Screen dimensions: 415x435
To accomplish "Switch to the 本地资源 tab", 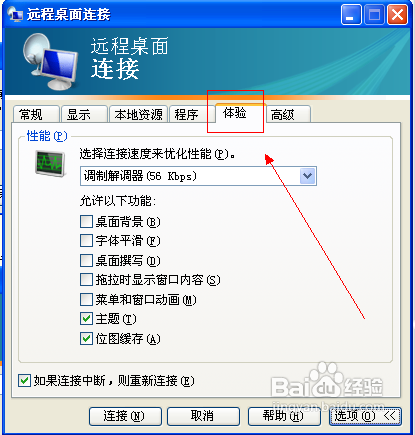I will (x=138, y=114).
